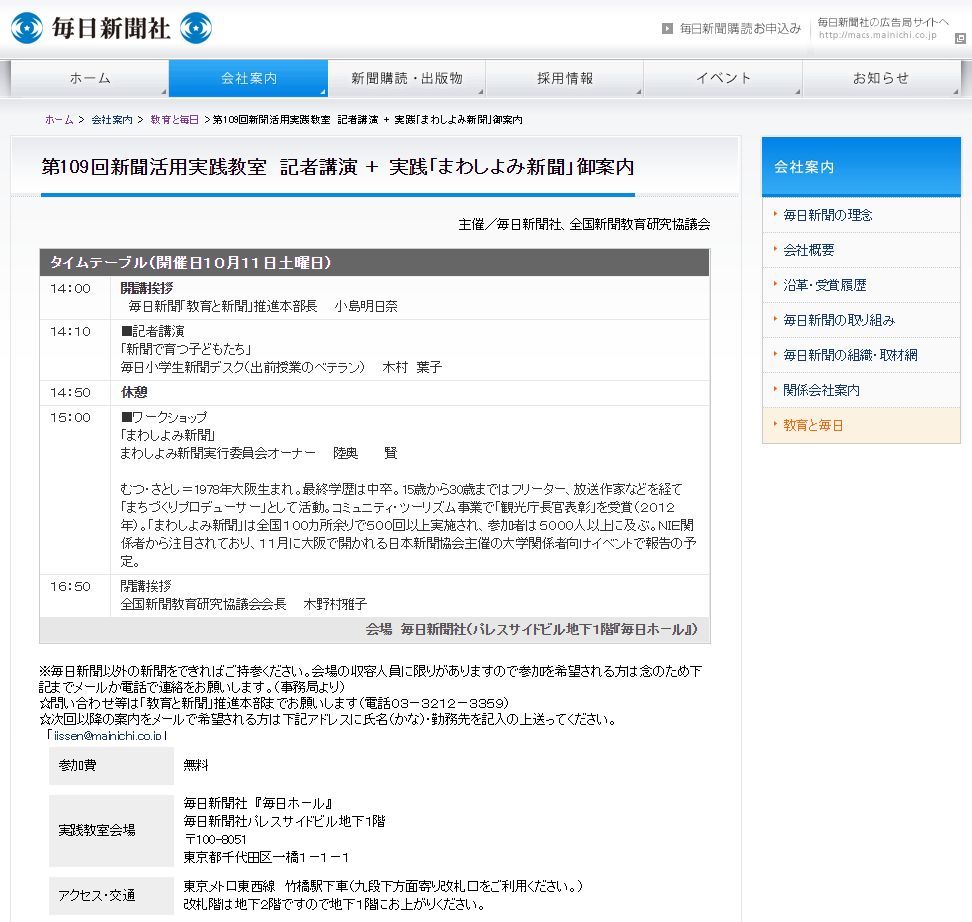Viewport: 972px width, 922px height.
Task: Open 会社概要 in the sidebar menu
Action: pyautogui.click(x=808, y=250)
